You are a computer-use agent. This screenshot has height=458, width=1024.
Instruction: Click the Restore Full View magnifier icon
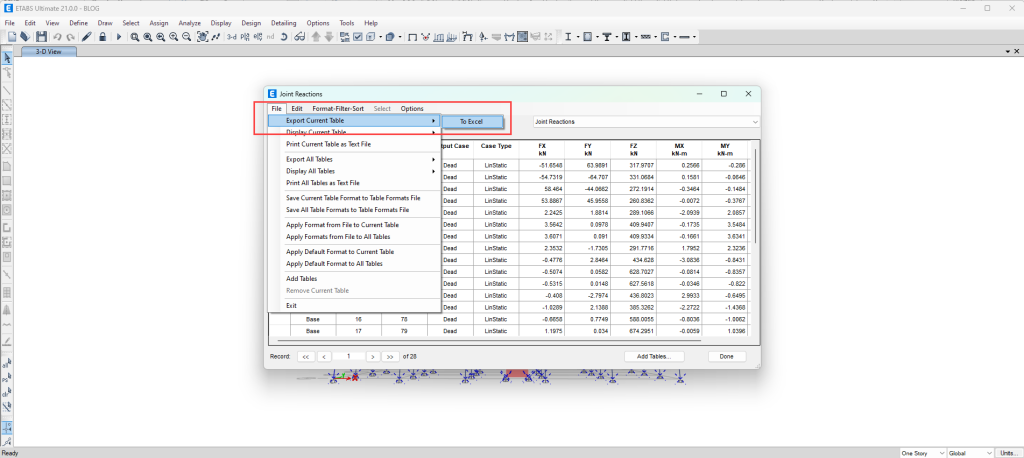pos(148,37)
